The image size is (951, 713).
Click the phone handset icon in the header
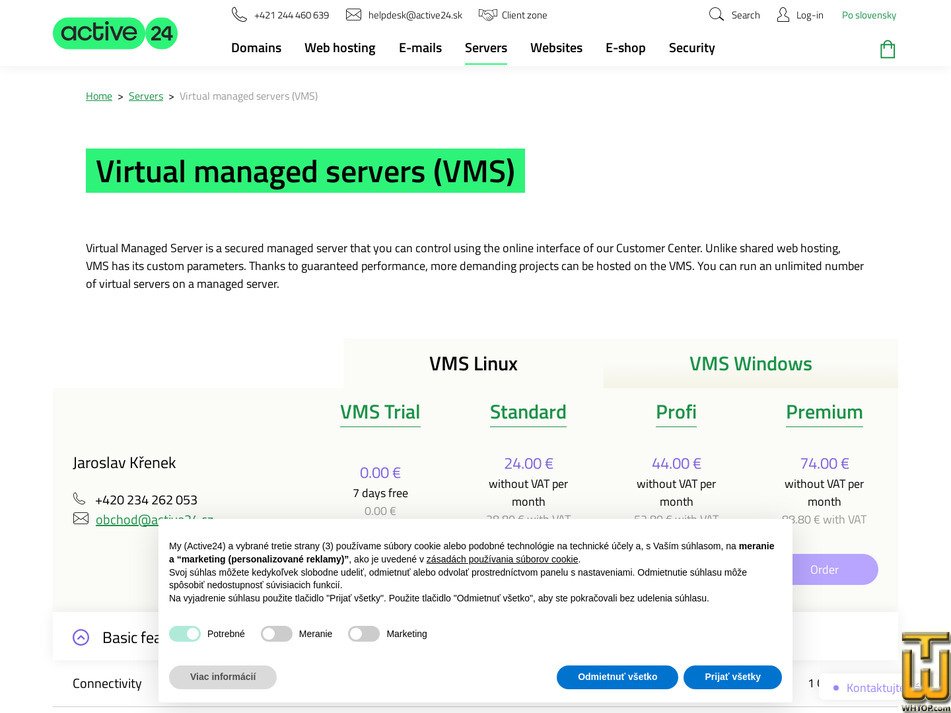click(x=238, y=14)
